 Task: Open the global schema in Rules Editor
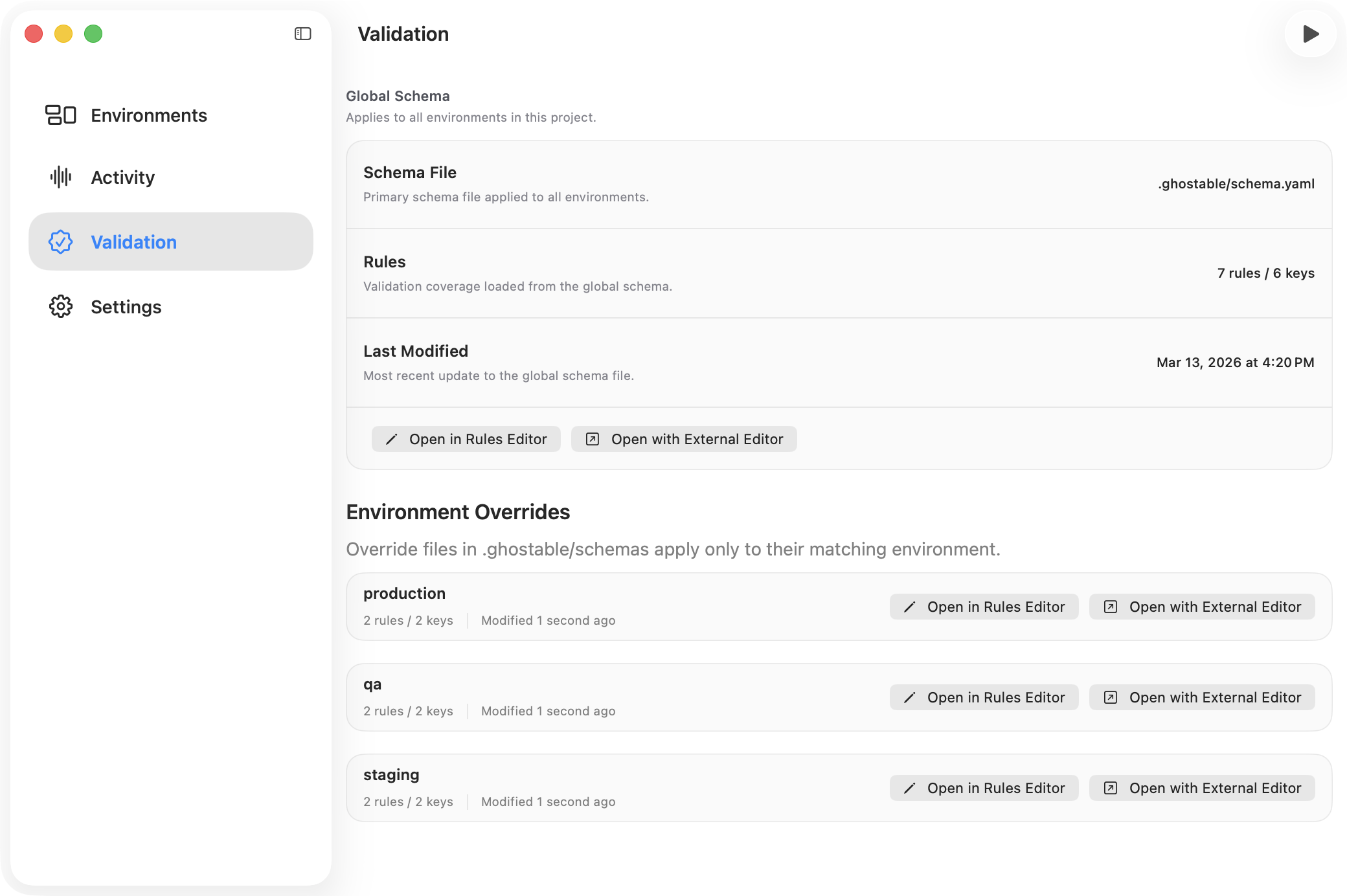[x=466, y=439]
